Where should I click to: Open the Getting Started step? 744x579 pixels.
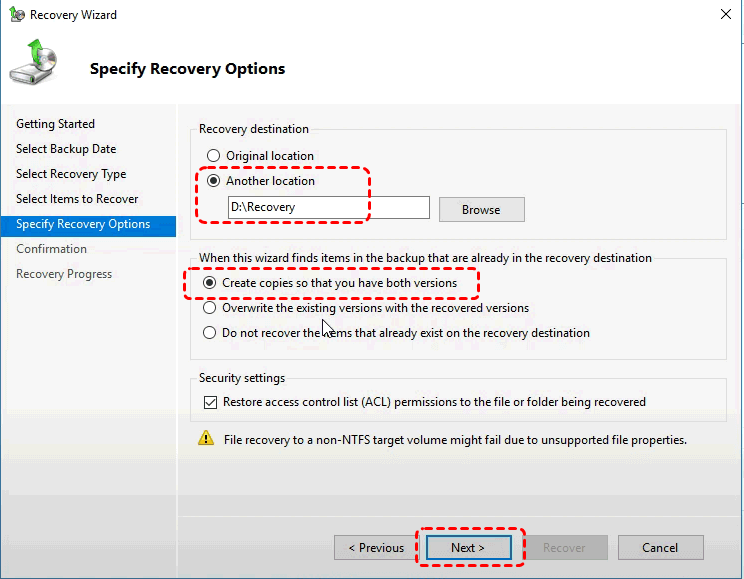point(56,124)
